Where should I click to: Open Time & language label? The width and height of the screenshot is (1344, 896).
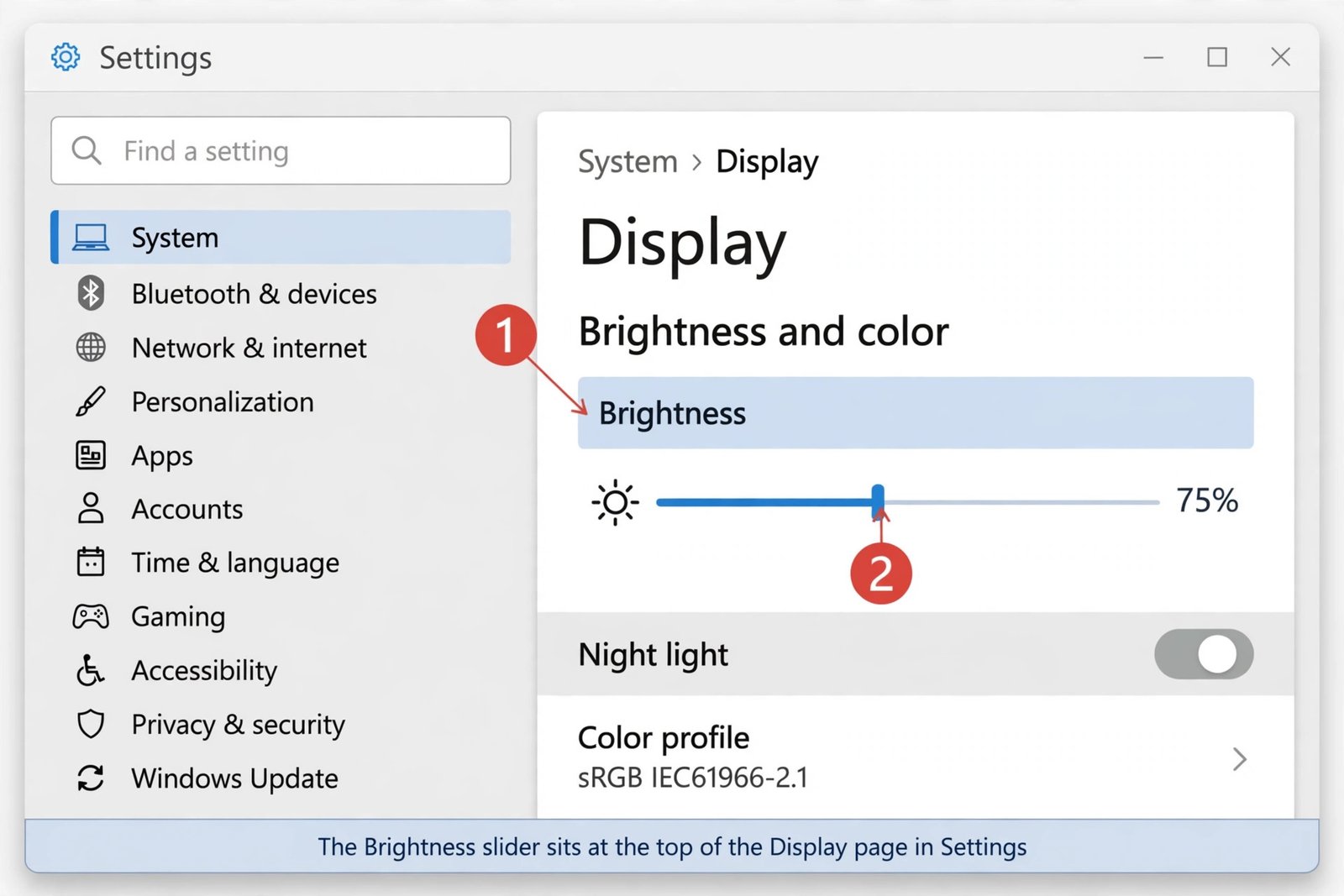point(235,563)
